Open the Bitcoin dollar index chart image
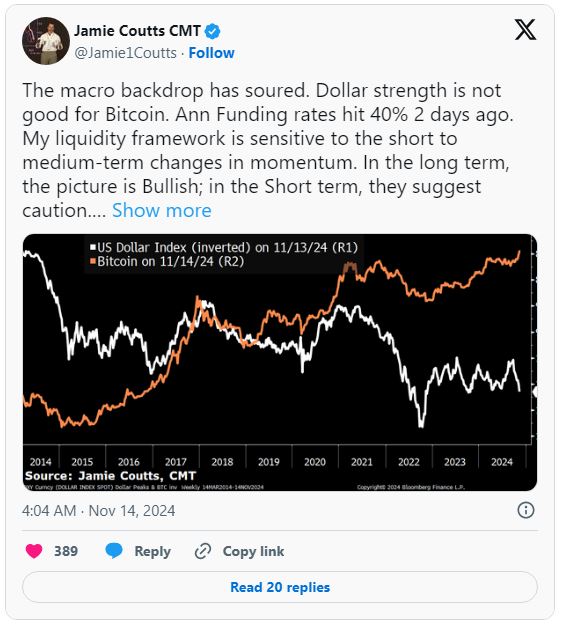Viewport: 561px width, 626px height. (280, 363)
